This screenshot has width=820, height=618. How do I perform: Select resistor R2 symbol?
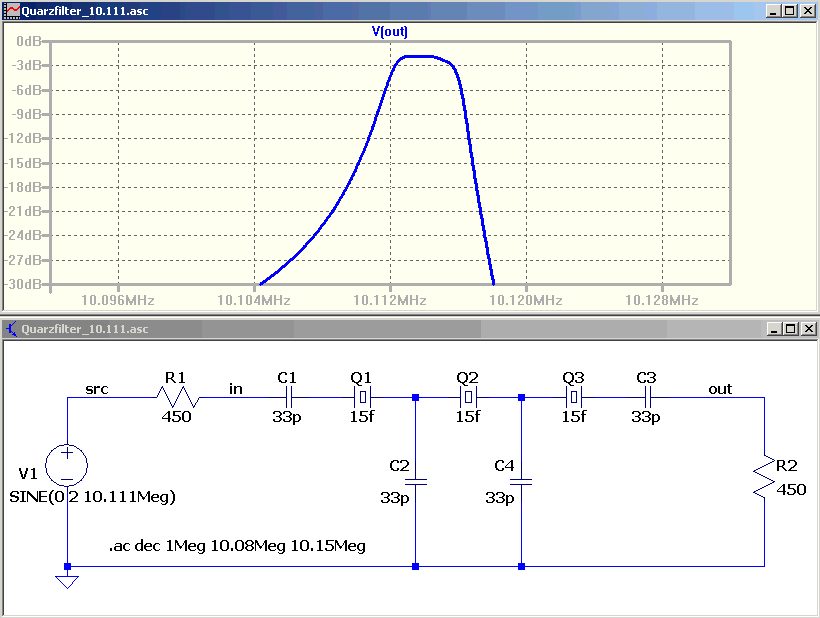(765, 477)
